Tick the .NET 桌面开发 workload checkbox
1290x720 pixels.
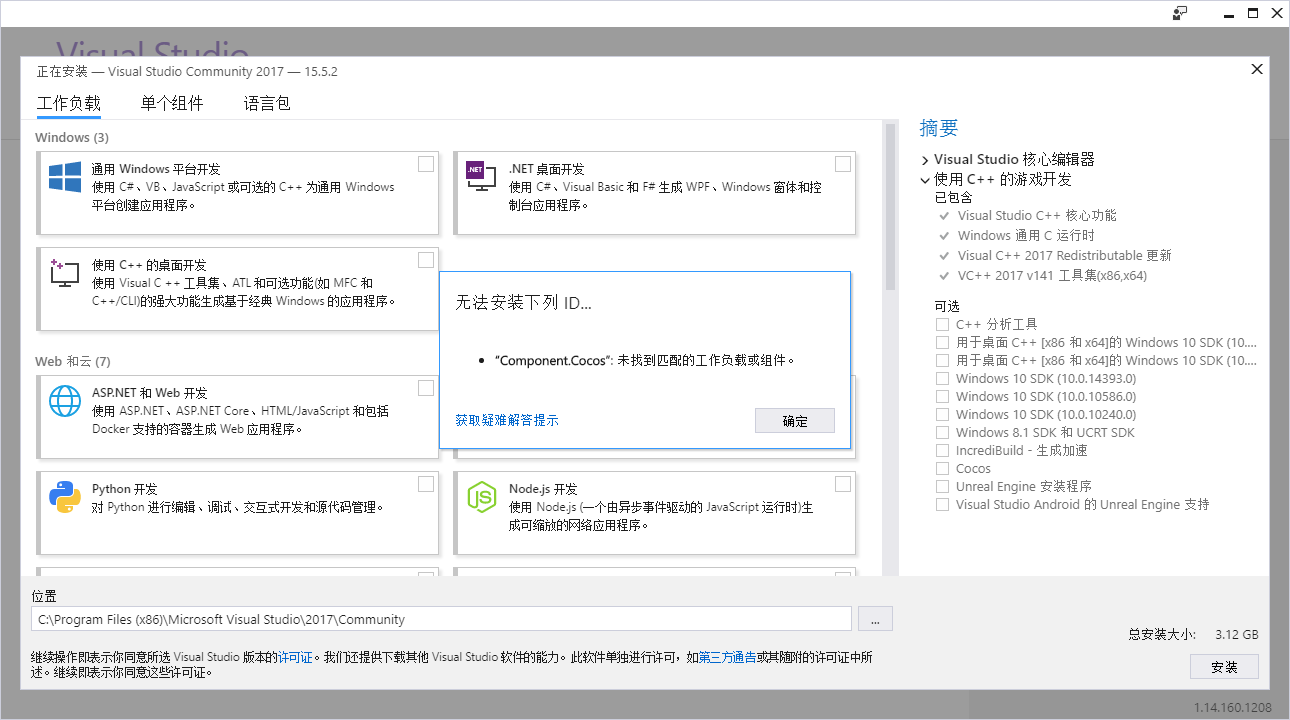(x=843, y=164)
